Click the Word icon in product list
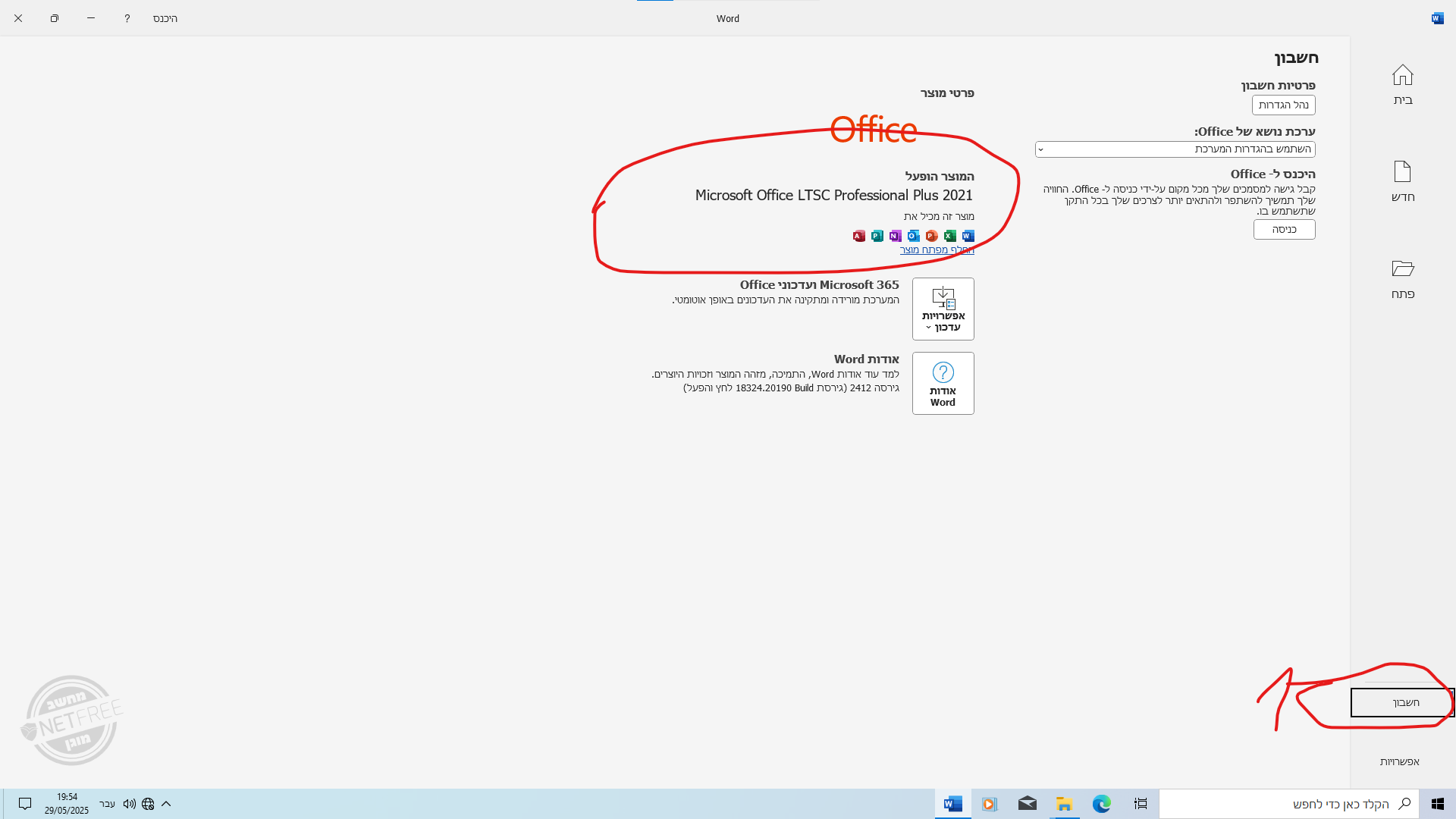 coord(968,236)
